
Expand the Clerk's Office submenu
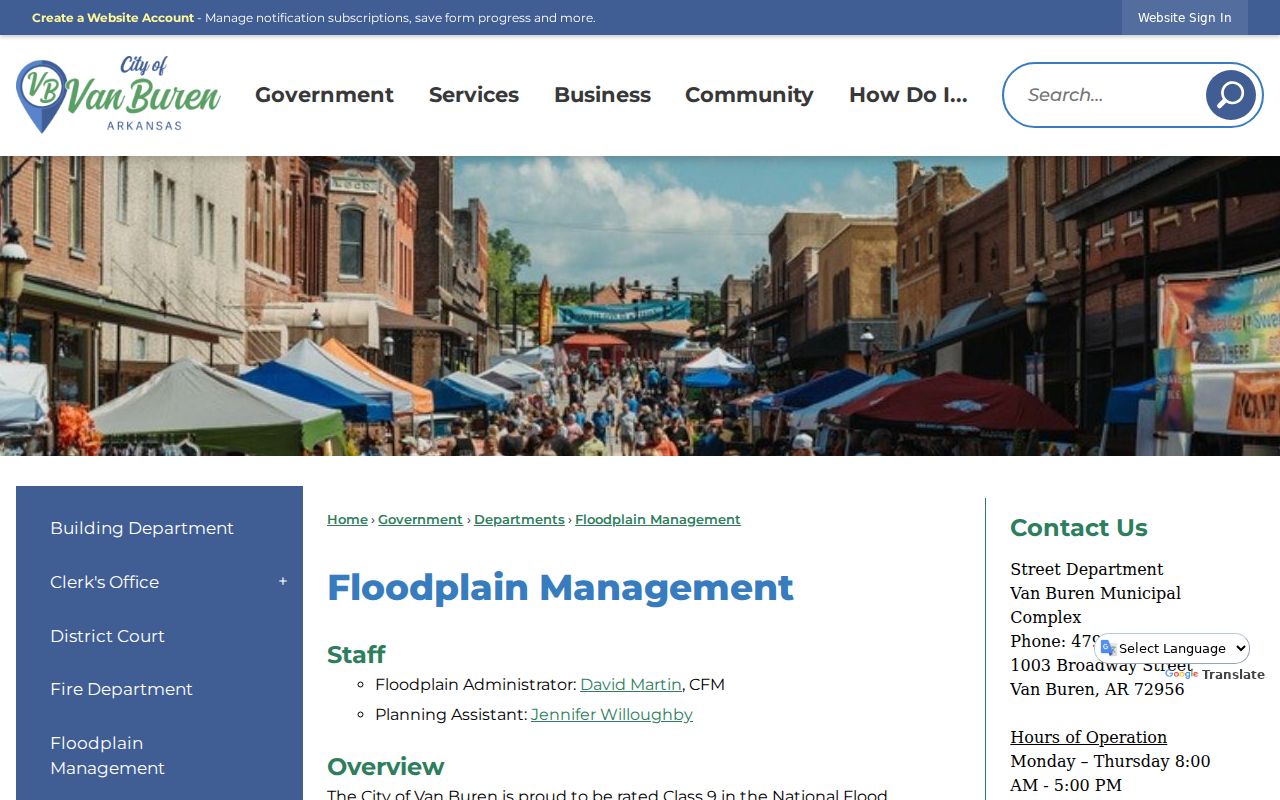click(x=283, y=582)
